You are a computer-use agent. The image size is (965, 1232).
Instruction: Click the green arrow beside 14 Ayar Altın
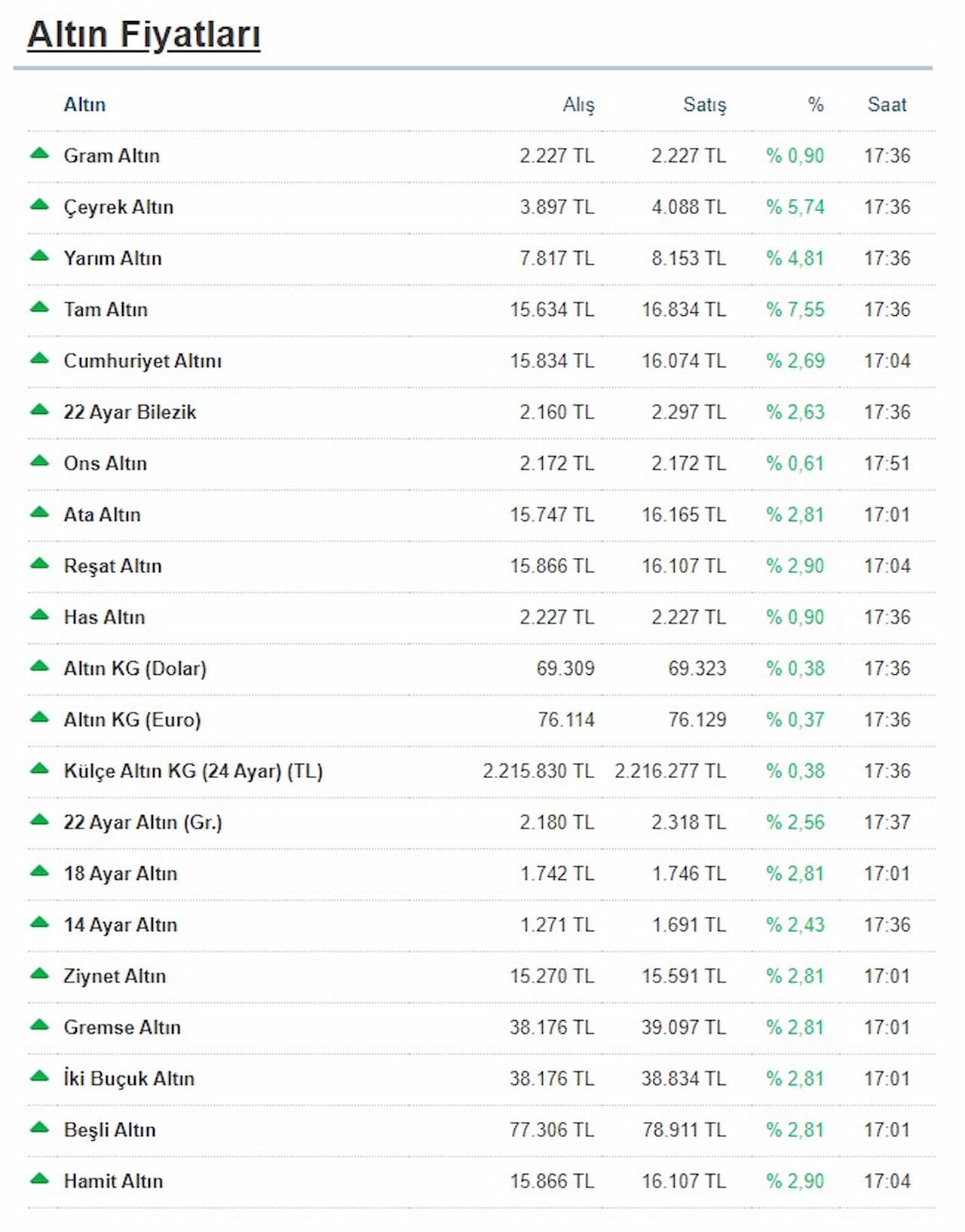coord(39,923)
